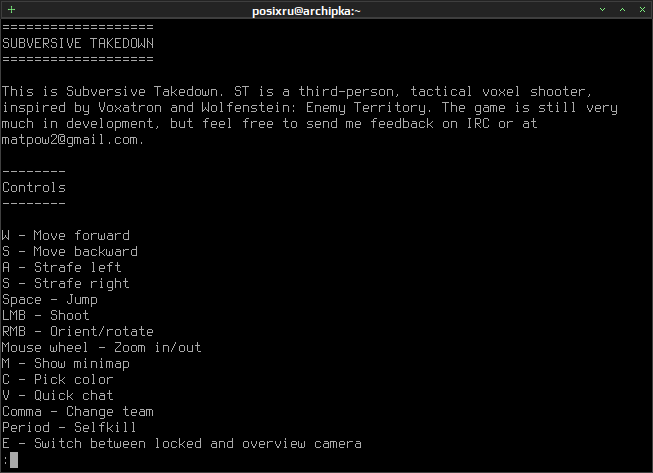The height and width of the screenshot is (473, 653).
Task: Click the 'Mouse wheel - Zoom in/out' line
Action: tap(102, 348)
